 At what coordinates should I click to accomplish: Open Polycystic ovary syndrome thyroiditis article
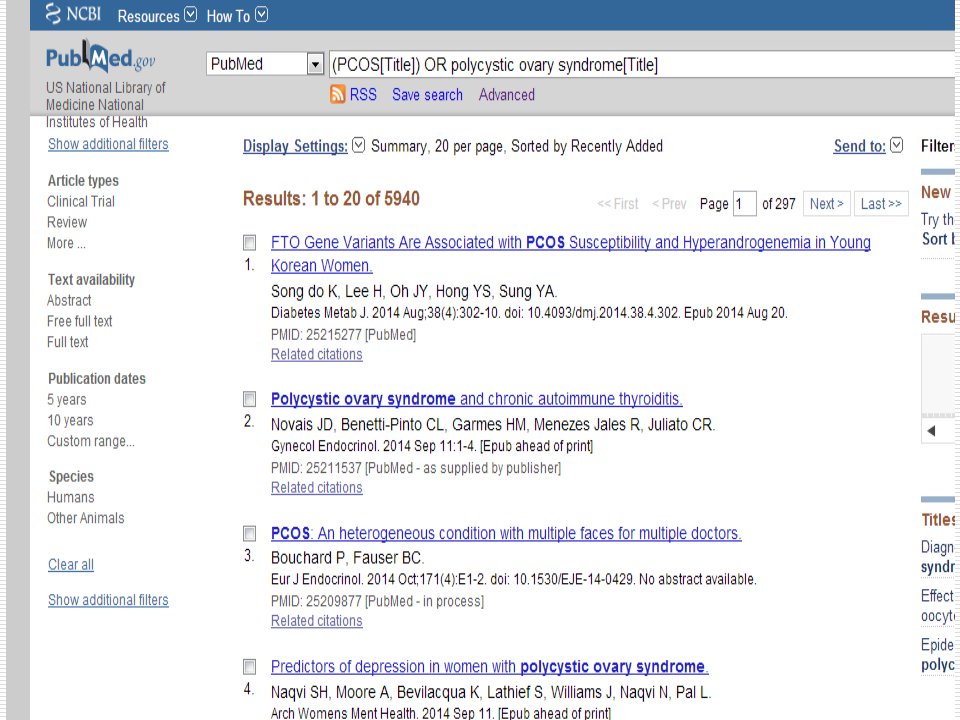tap(477, 399)
